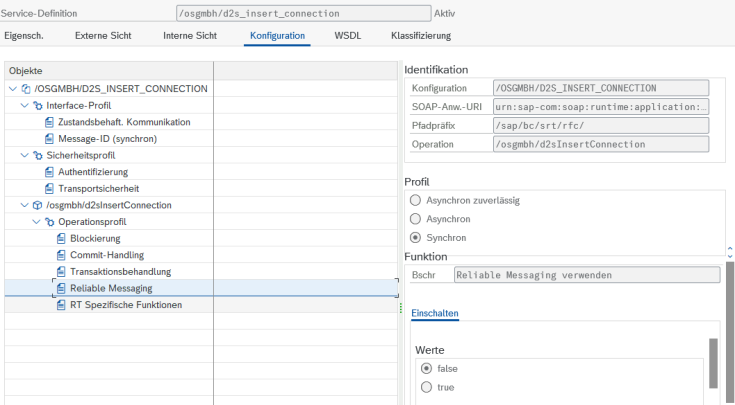This screenshot has height=405, width=735.
Task: Collapse the Operationsprofil node
Action: [36, 221]
